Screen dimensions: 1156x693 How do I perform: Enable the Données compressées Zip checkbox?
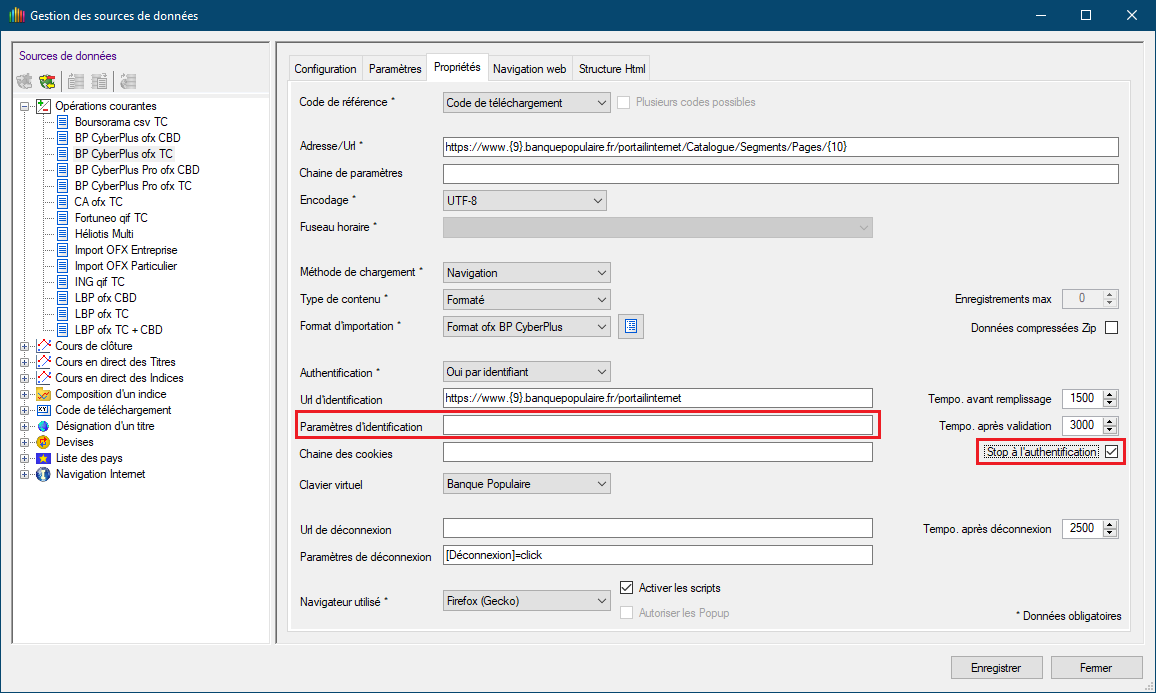1111,328
